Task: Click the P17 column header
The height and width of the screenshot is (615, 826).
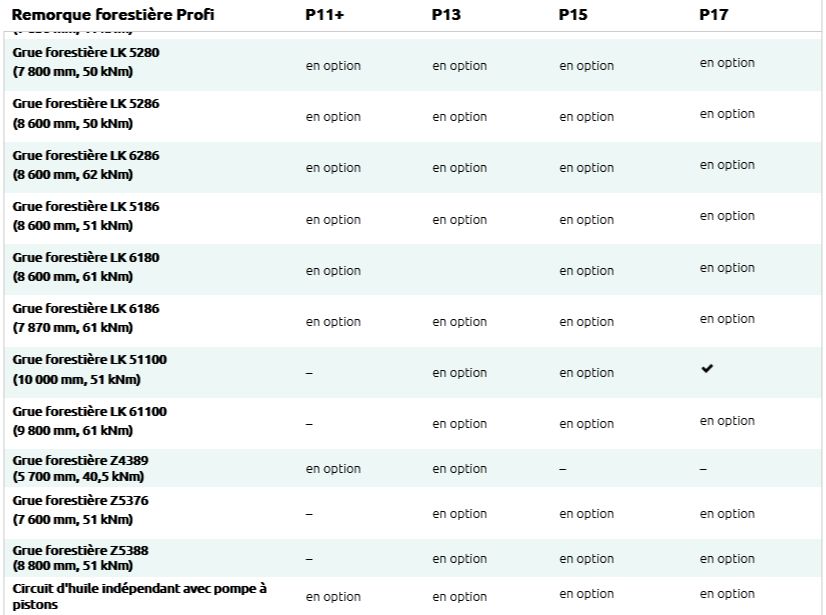Action: click(714, 15)
